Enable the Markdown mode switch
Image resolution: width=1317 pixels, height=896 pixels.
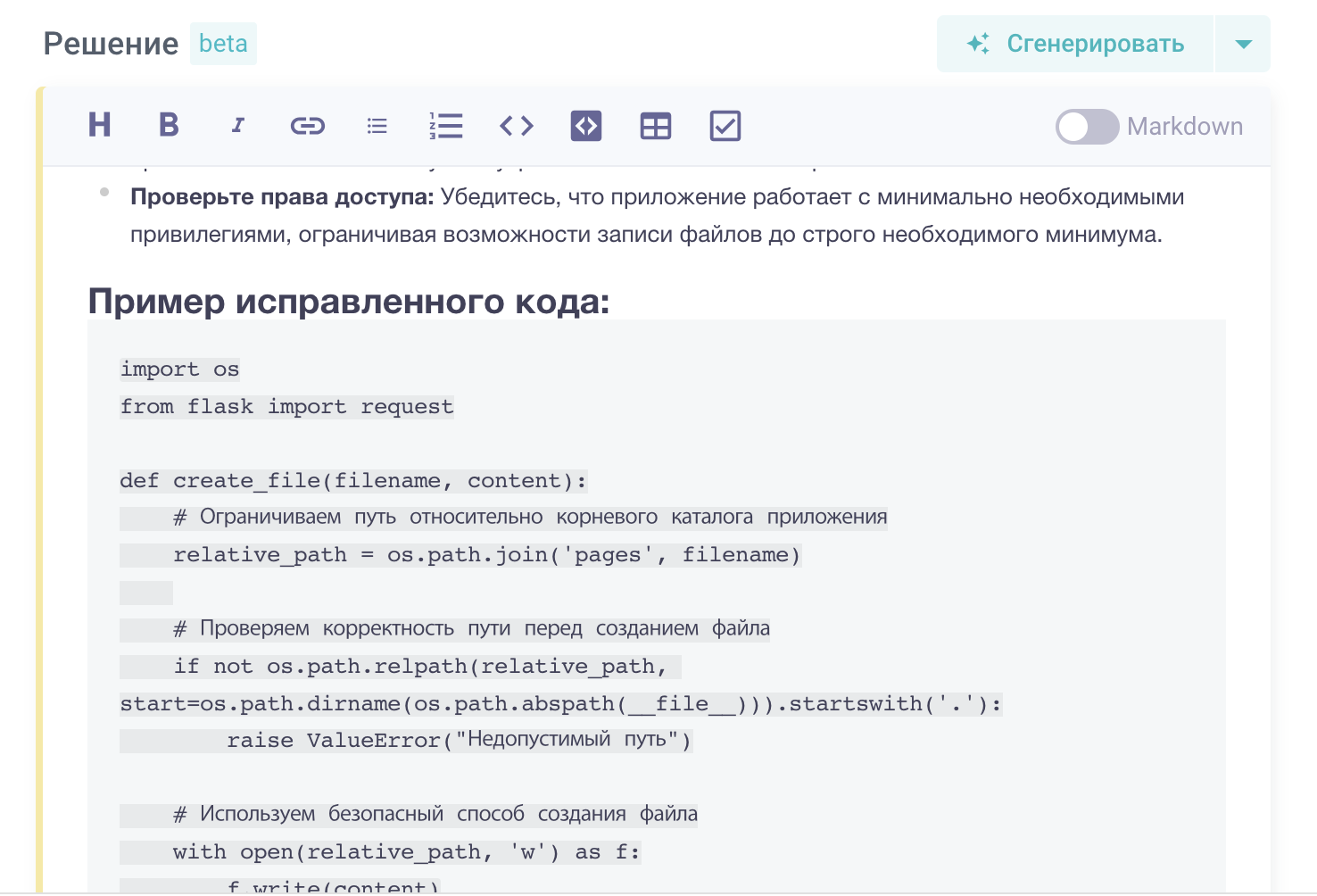(1087, 127)
